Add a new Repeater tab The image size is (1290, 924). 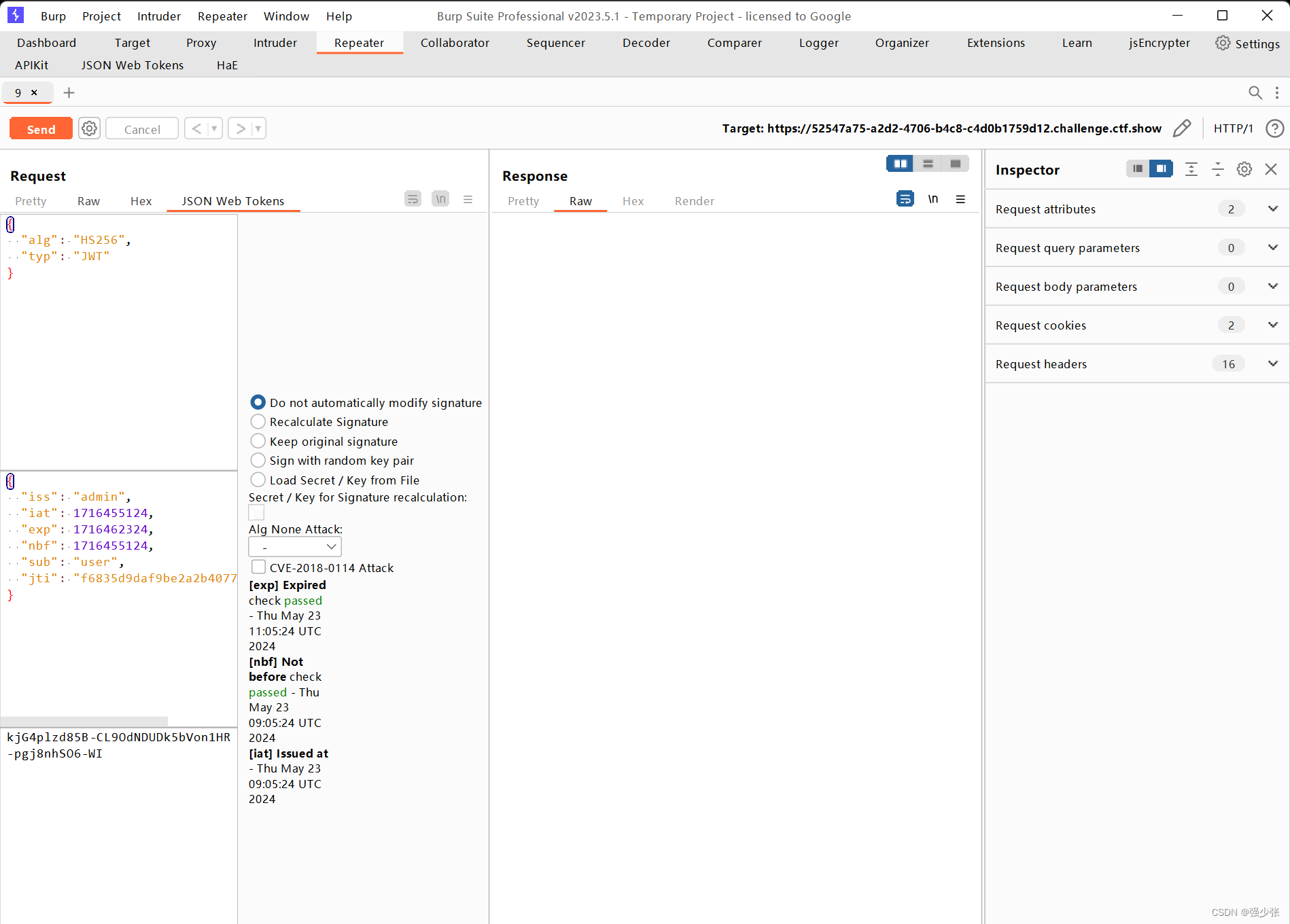coord(69,92)
